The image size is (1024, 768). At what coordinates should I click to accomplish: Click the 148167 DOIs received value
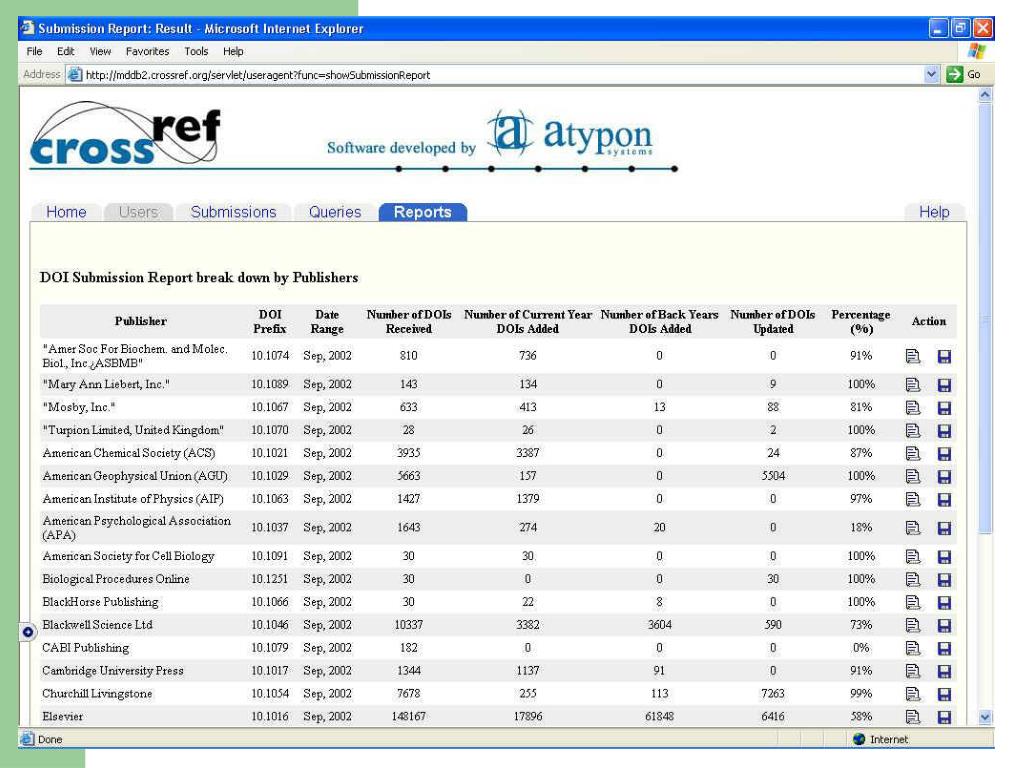click(409, 716)
